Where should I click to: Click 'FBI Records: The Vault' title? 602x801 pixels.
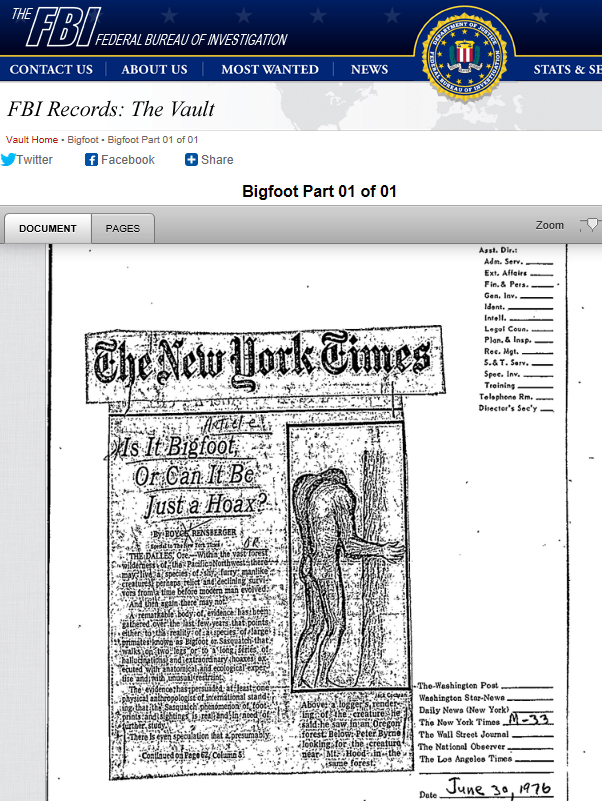111,109
